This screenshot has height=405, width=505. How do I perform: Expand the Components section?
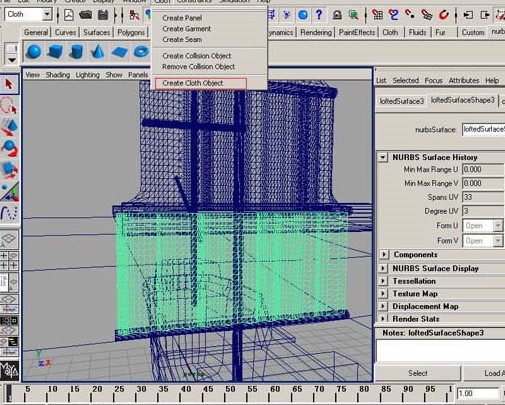pyautogui.click(x=384, y=255)
